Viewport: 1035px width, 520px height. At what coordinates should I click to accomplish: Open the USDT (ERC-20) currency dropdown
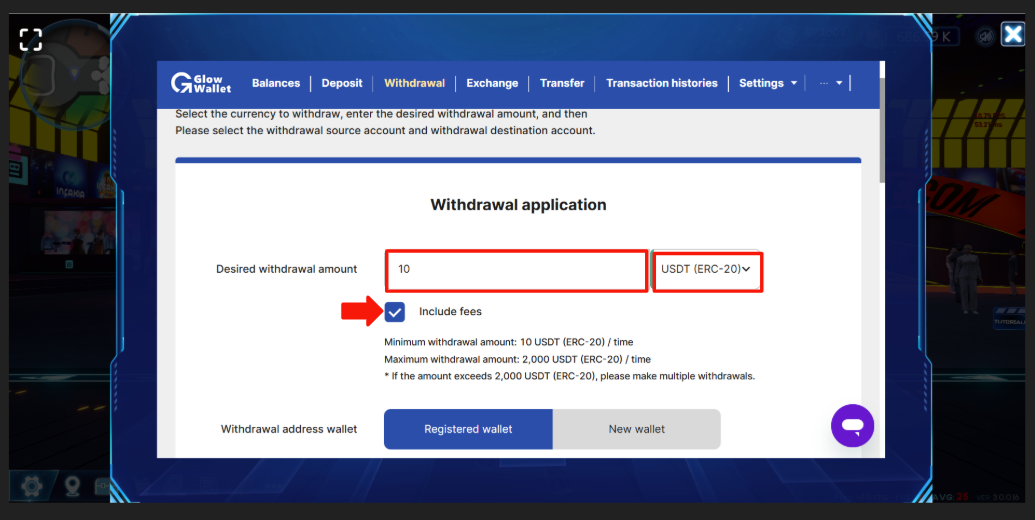pyautogui.click(x=706, y=269)
